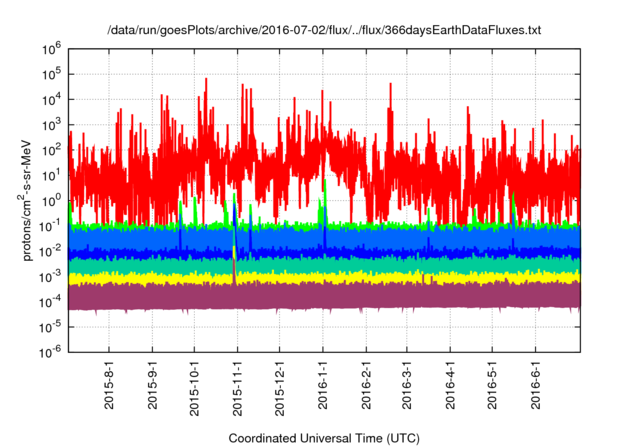Viewport: 640px width, 448px height.
Task: Click the light blue flux data band
Action: point(324,238)
